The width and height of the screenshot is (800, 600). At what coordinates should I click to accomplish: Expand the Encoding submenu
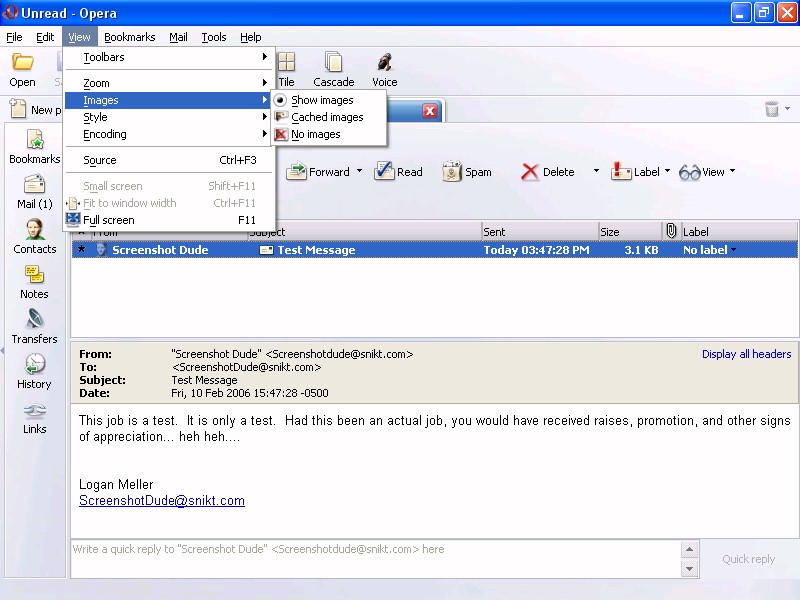tap(169, 134)
